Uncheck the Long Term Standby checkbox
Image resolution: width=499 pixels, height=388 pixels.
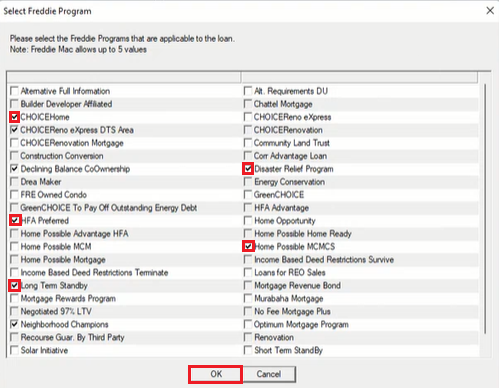point(14,286)
